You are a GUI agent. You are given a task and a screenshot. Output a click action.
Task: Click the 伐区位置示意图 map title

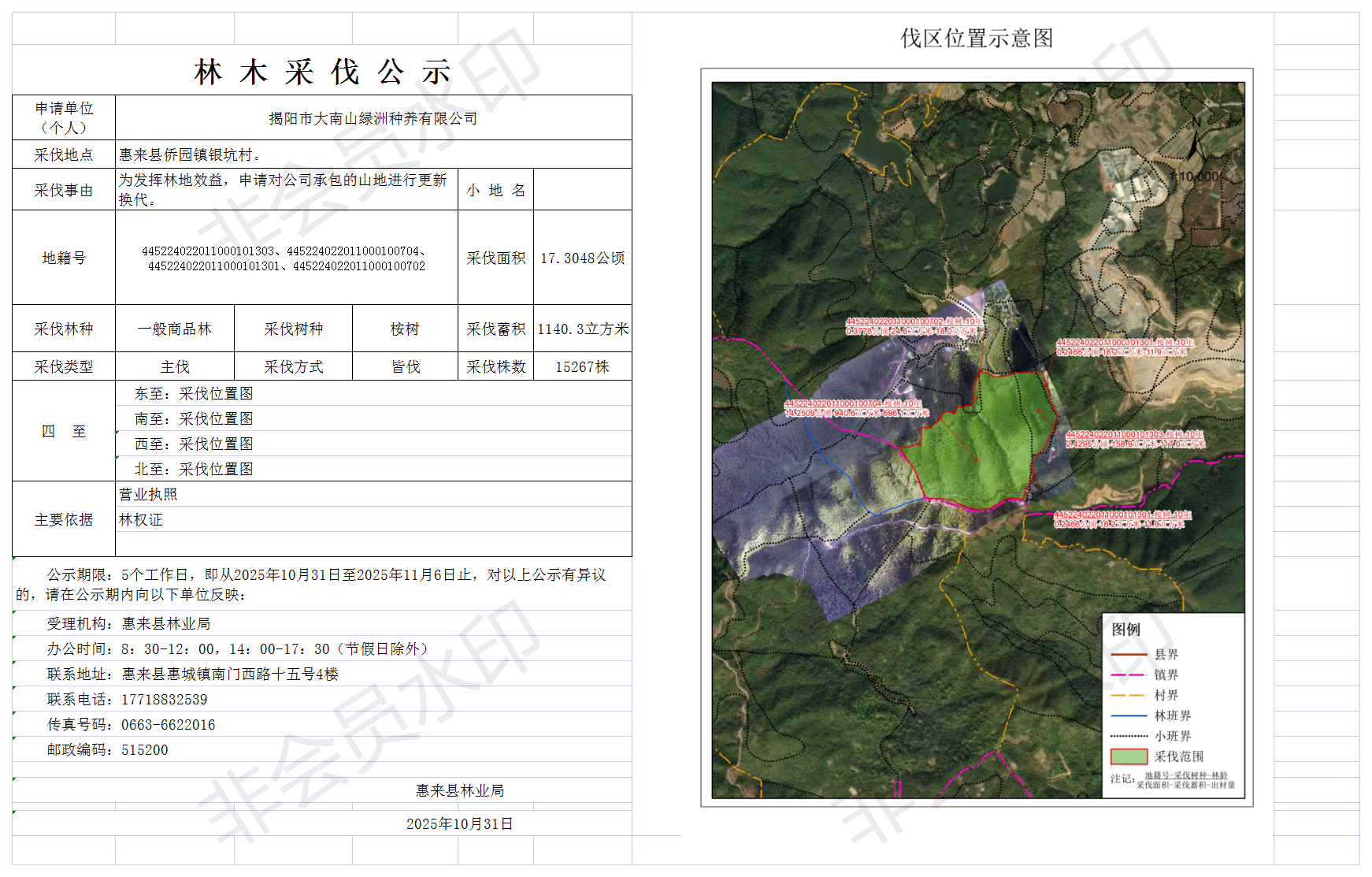[977, 38]
